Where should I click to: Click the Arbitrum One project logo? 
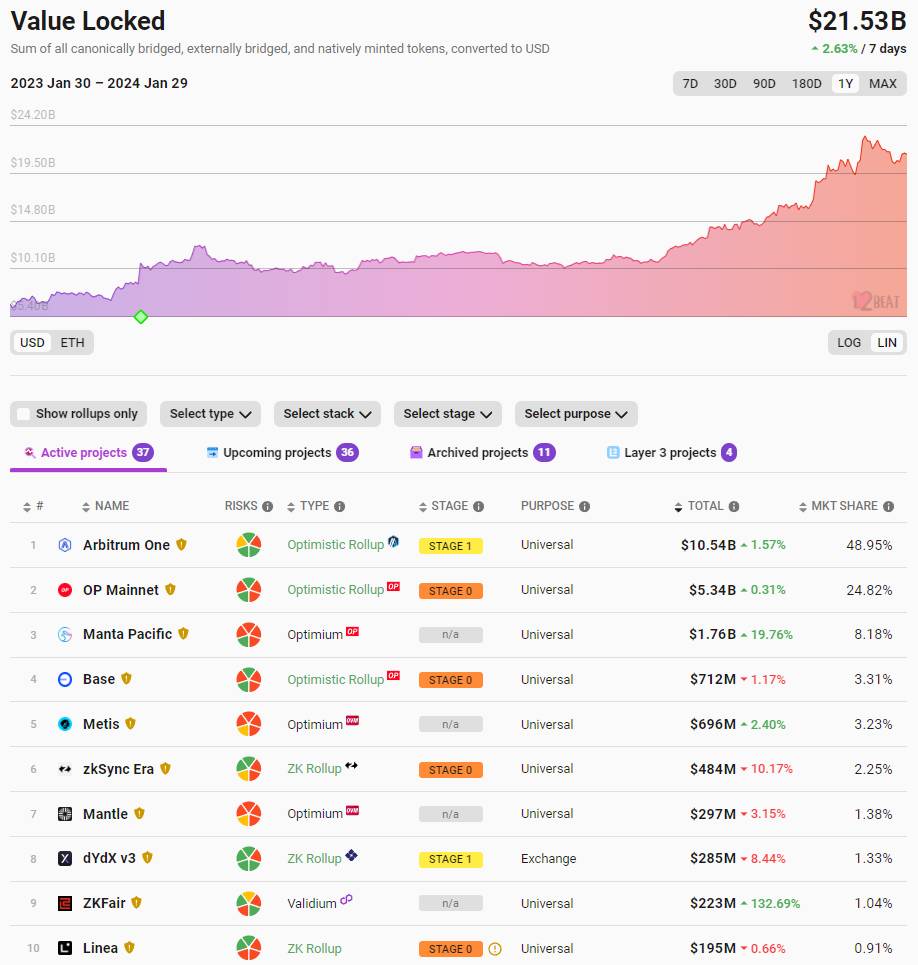[65, 545]
